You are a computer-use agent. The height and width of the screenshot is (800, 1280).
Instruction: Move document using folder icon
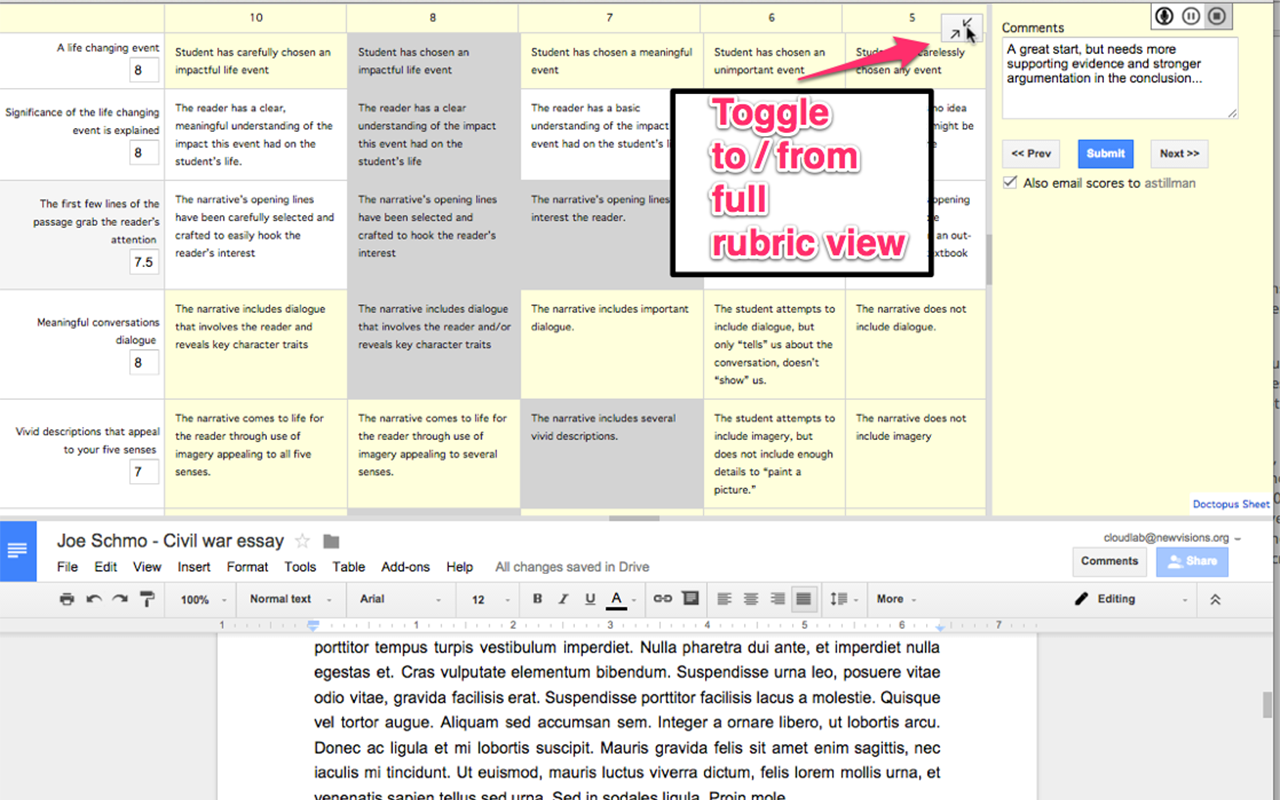(x=331, y=541)
